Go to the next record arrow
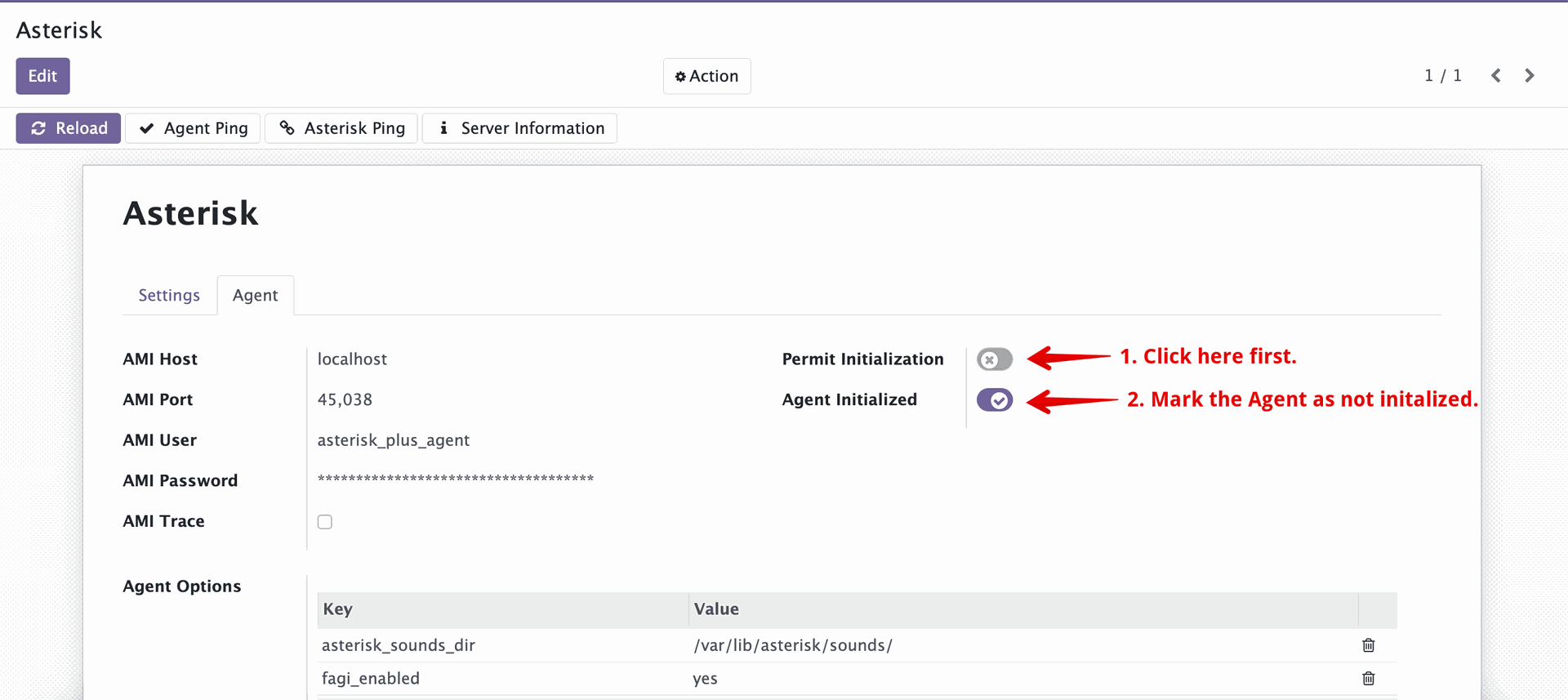The height and width of the screenshot is (700, 1568). point(1529,76)
